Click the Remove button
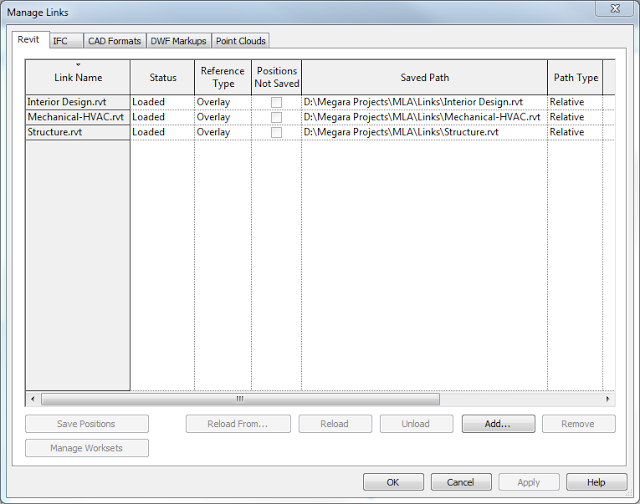This screenshot has height=504, width=640. [x=578, y=424]
